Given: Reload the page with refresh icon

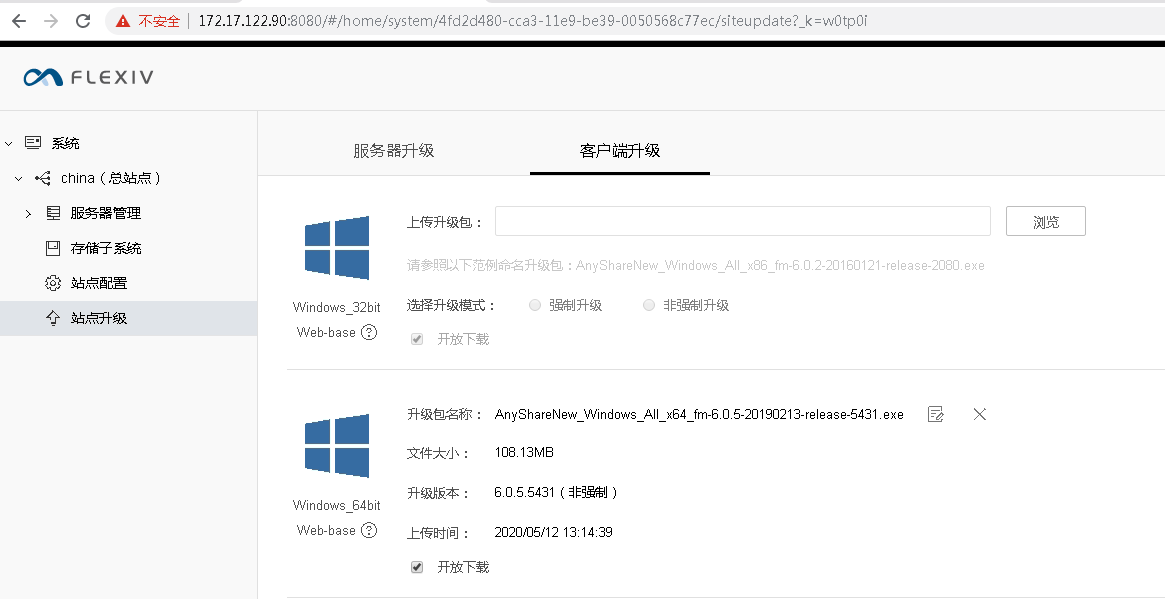Looking at the screenshot, I should (x=83, y=21).
